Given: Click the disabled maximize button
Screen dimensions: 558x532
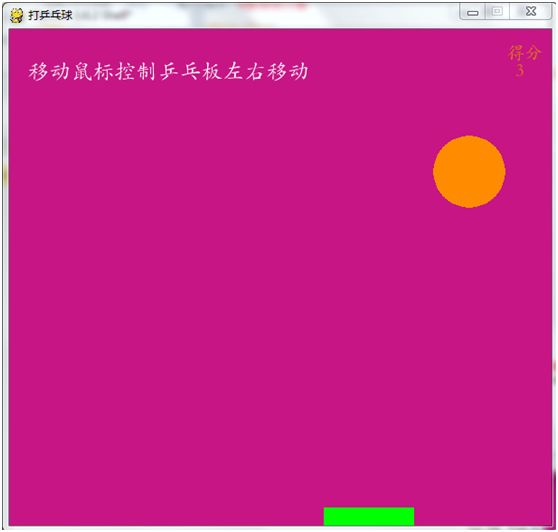Looking at the screenshot, I should 497,12.
